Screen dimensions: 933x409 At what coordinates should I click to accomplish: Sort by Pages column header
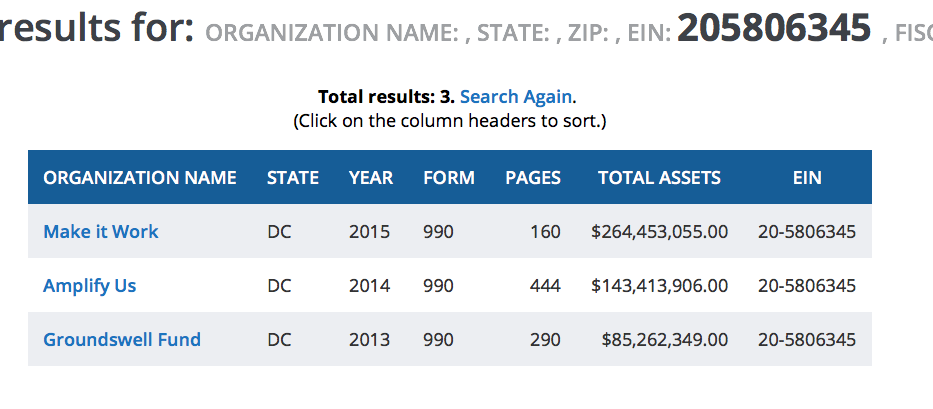533,178
